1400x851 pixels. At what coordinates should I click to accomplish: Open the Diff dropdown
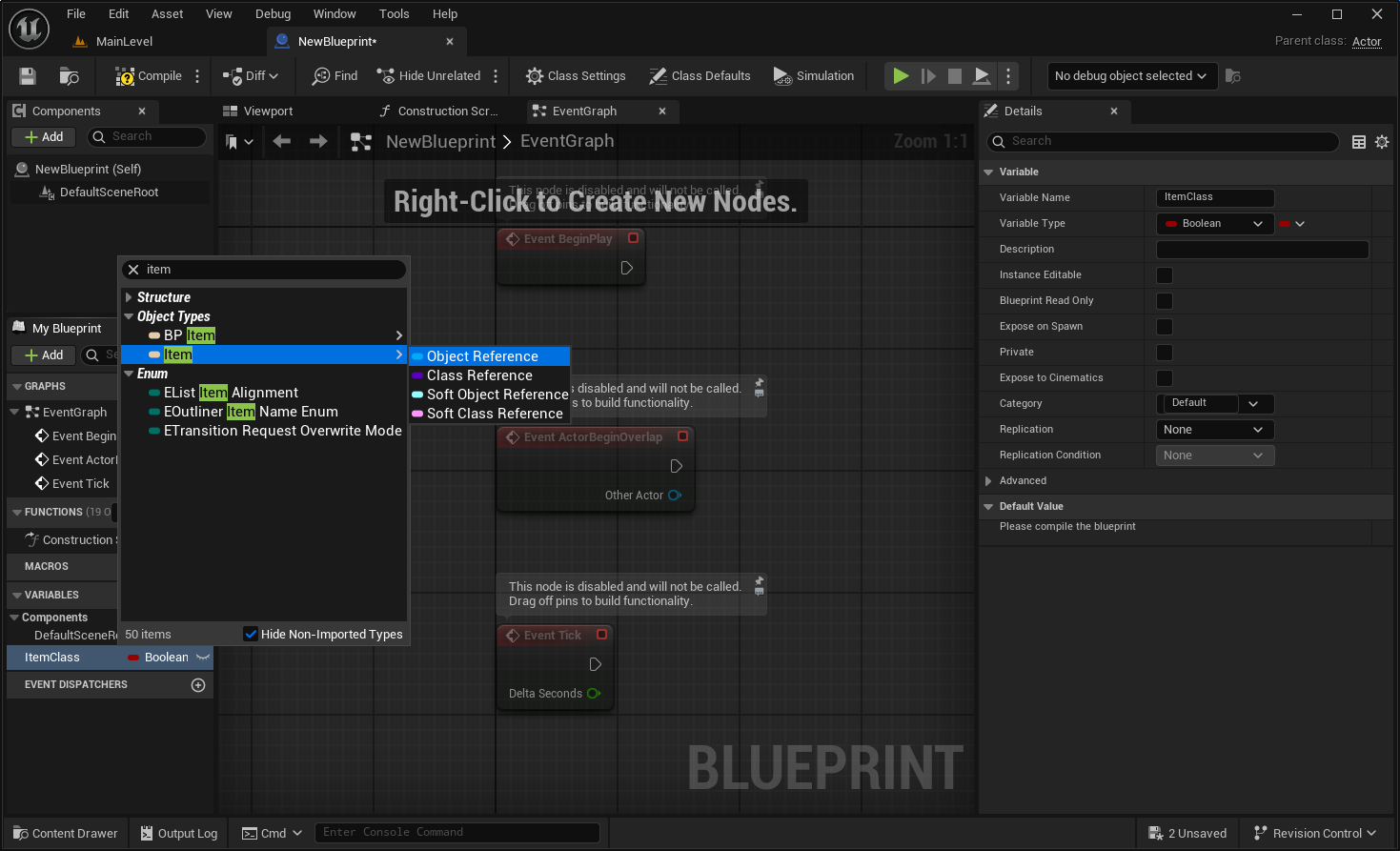[x=251, y=76]
